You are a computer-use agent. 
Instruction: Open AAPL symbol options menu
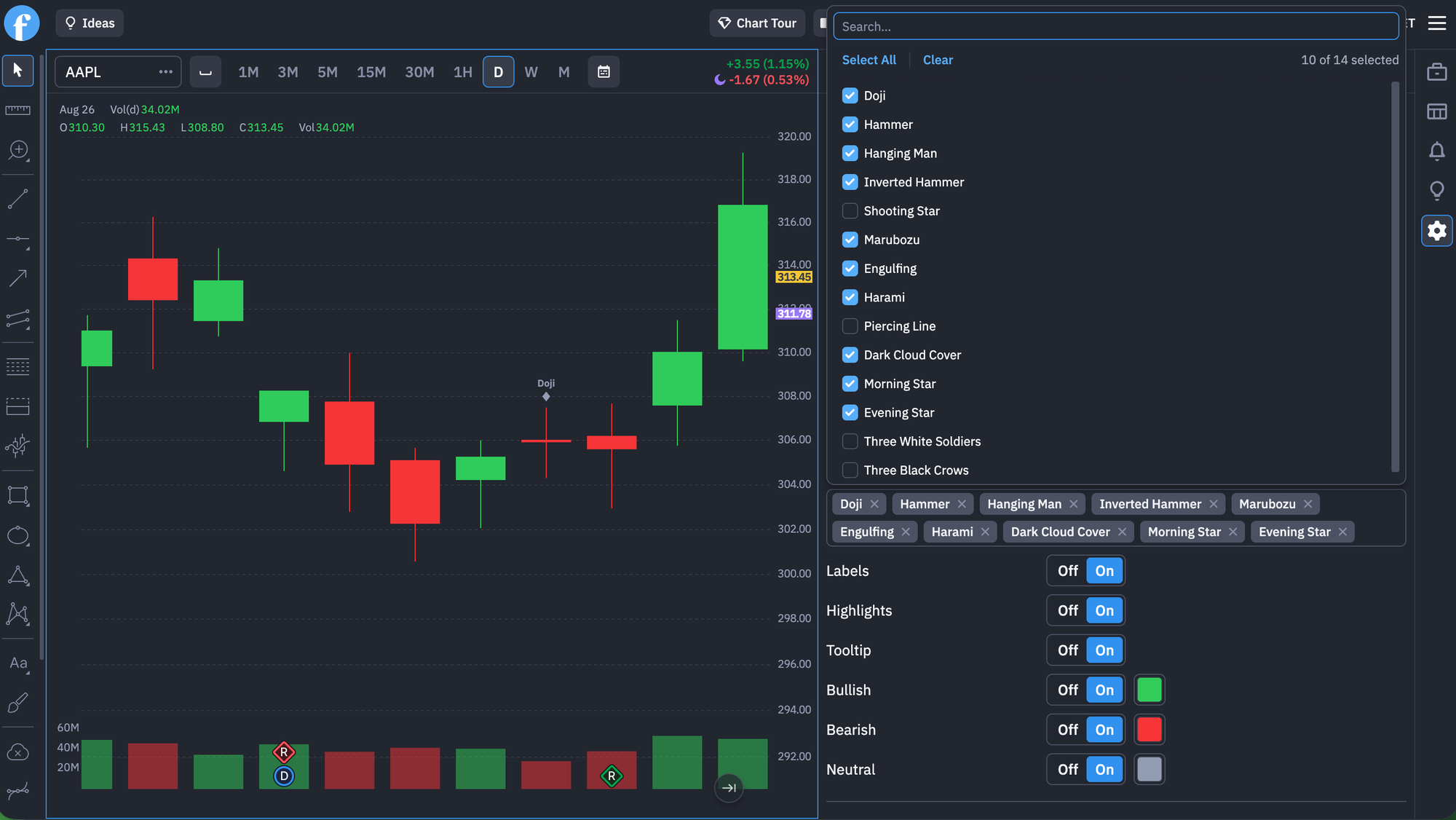pos(165,71)
